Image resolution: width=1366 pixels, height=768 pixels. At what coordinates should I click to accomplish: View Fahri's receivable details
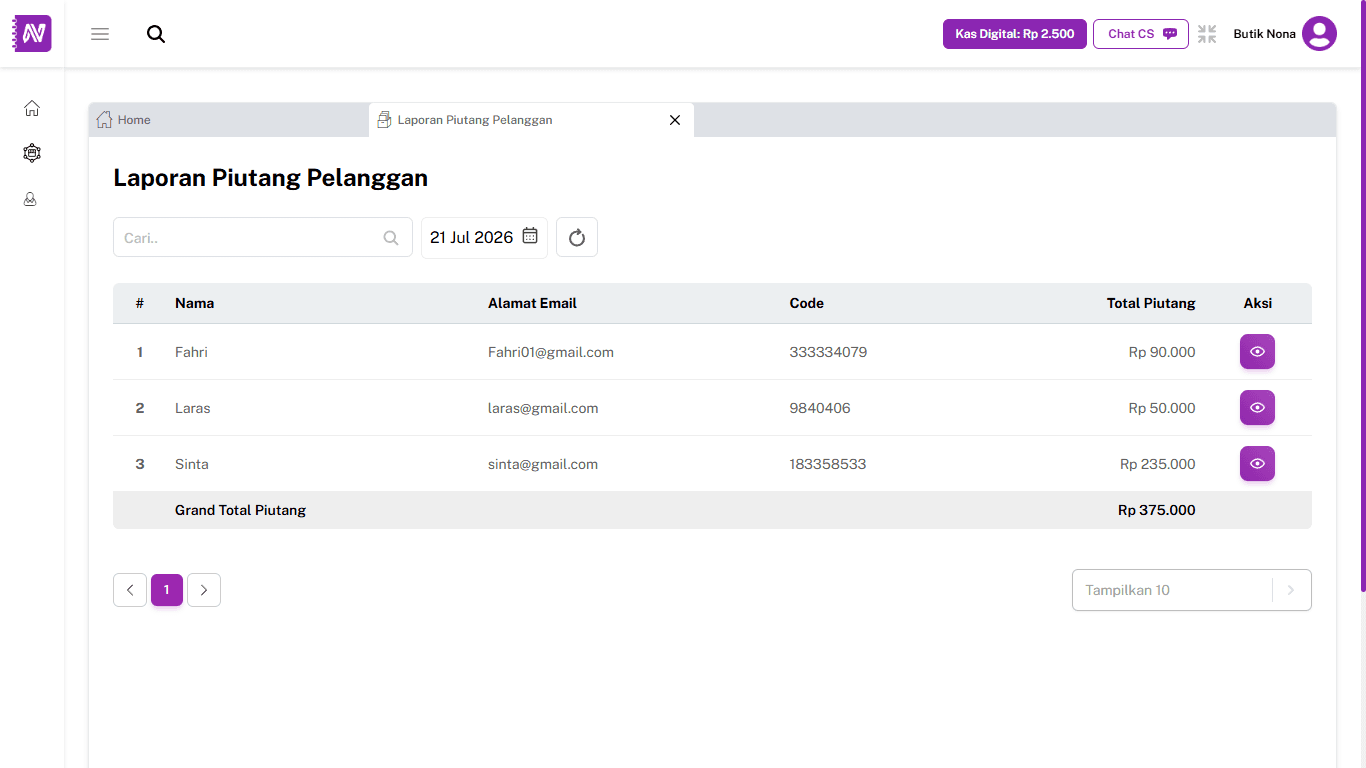point(1257,352)
